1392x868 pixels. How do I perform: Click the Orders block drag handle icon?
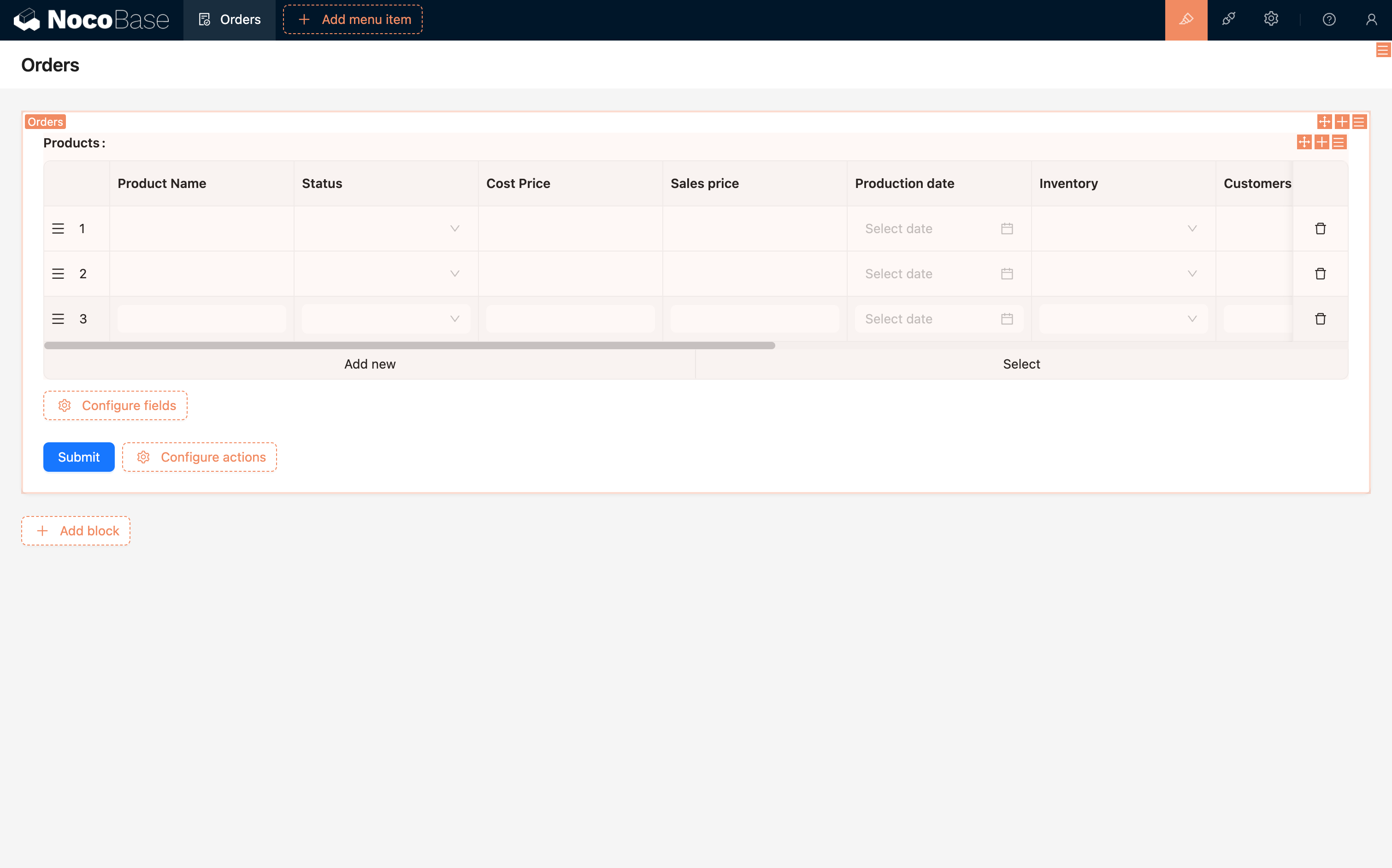point(1324,122)
